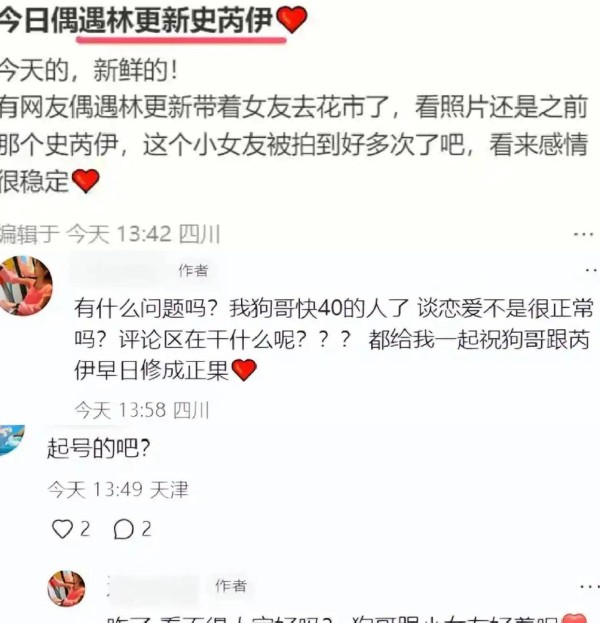Reply to the "起号的吧?" comment
600x623 pixels.
click(x=123, y=529)
